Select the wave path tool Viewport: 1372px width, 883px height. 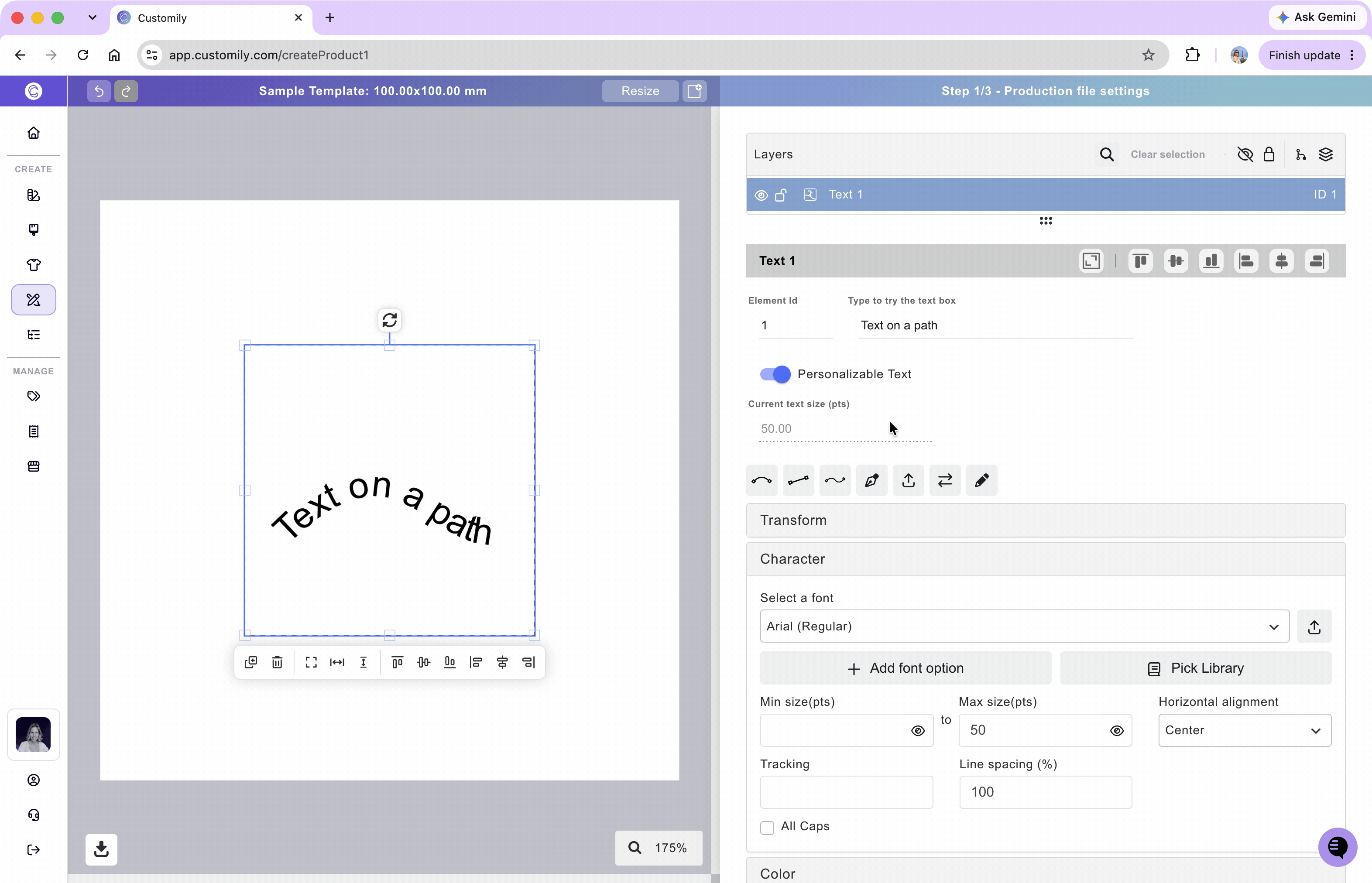pos(834,480)
